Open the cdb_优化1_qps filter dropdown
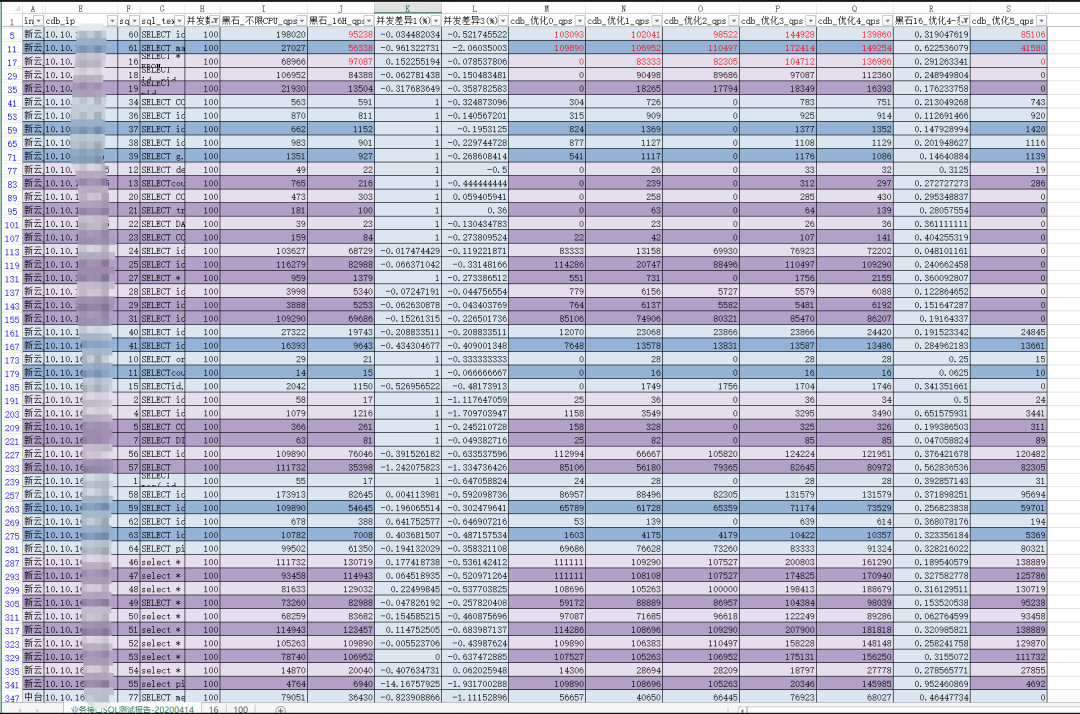Image resolution: width=1080 pixels, height=714 pixels. tap(656, 21)
